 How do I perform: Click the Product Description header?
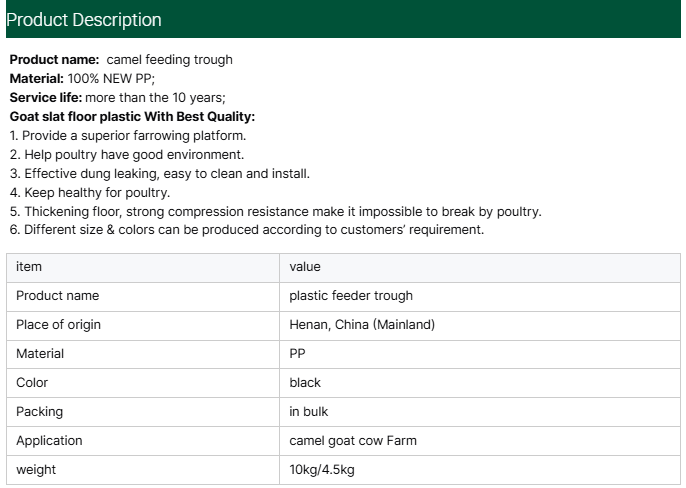click(84, 19)
